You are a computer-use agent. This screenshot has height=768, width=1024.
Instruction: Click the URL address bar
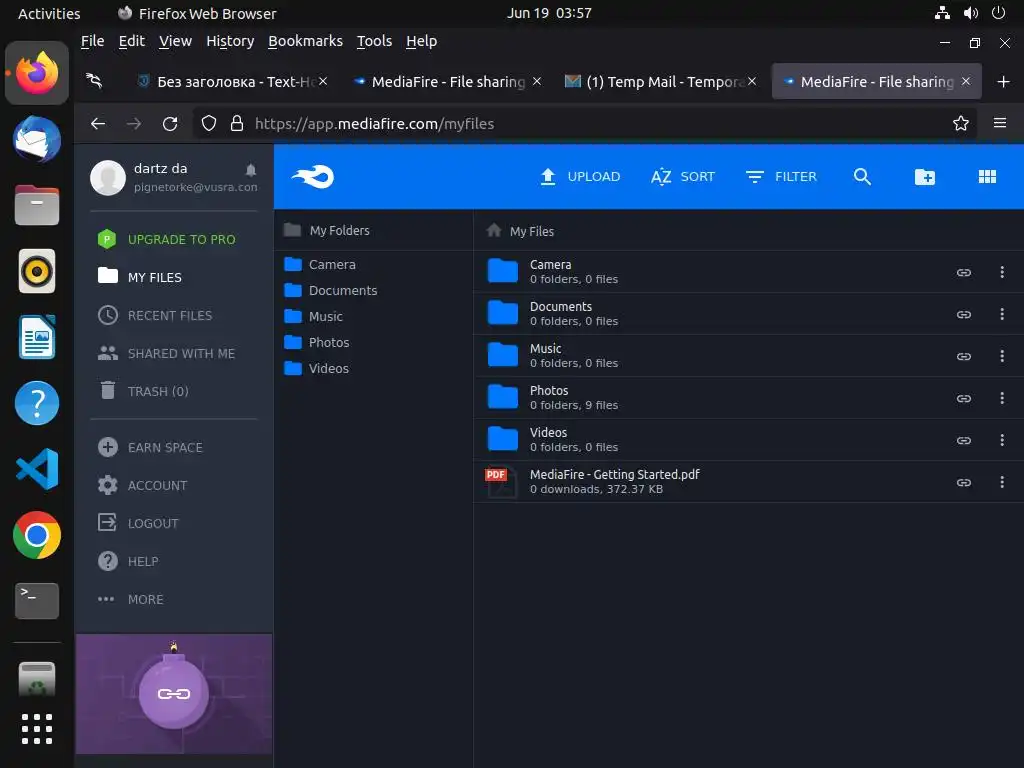(x=584, y=123)
